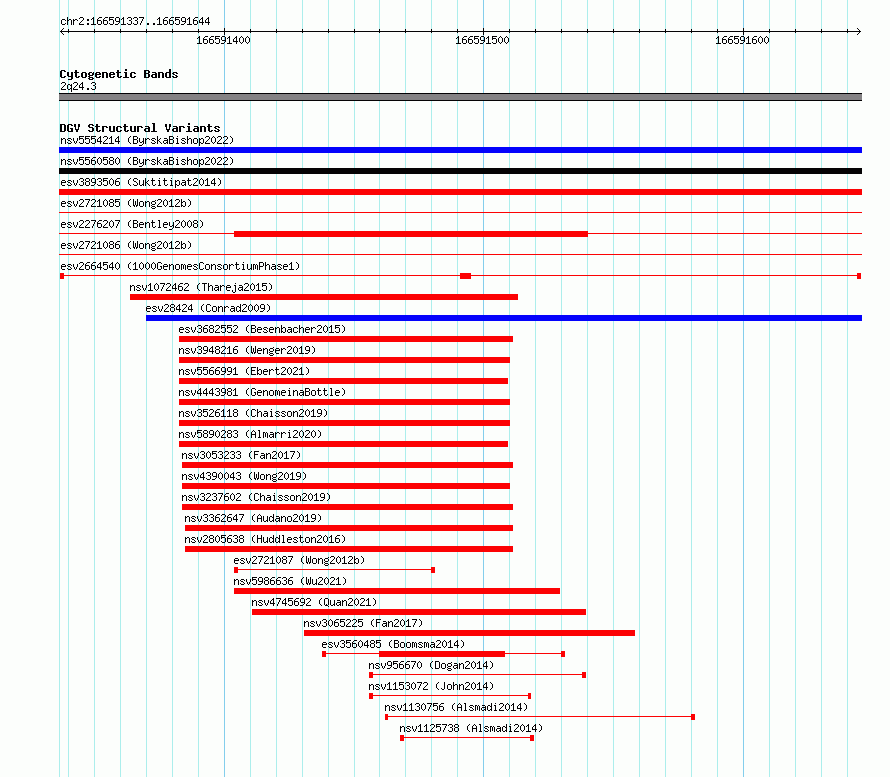Screen dimensions: 890x777
Task: Click the nsv1153072 (John2014) label
Action: 431,686
